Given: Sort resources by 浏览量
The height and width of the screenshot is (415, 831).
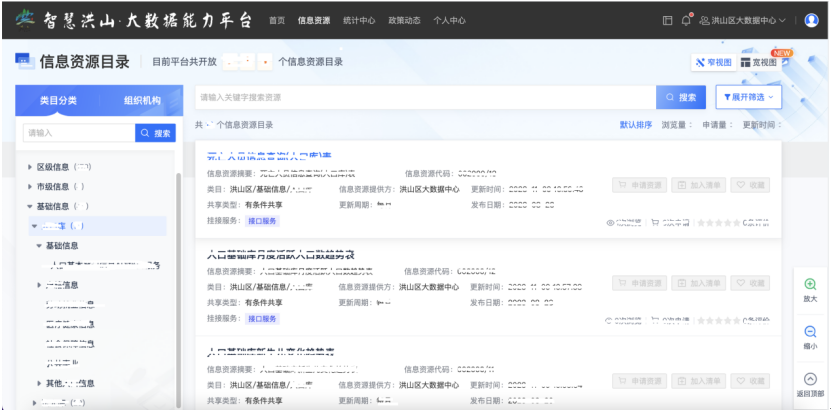Looking at the screenshot, I should 677,125.
